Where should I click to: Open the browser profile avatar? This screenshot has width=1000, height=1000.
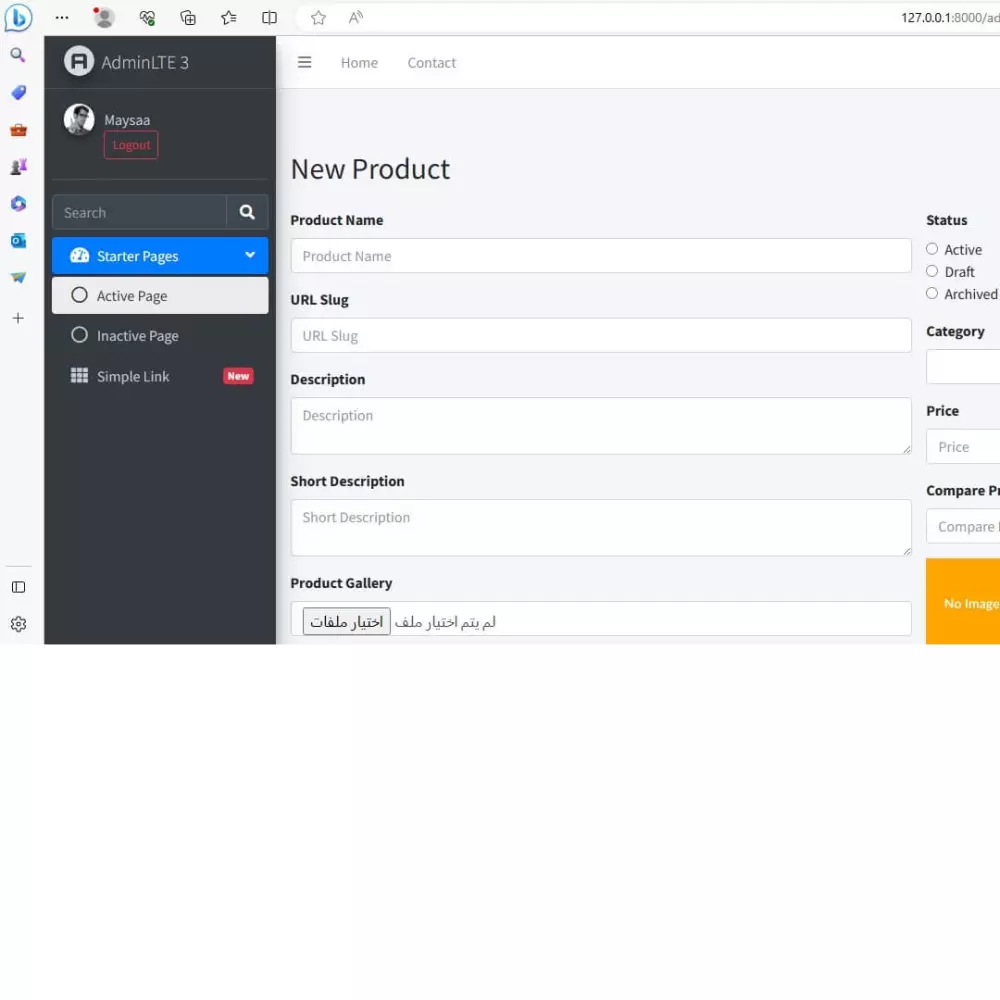[x=103, y=18]
